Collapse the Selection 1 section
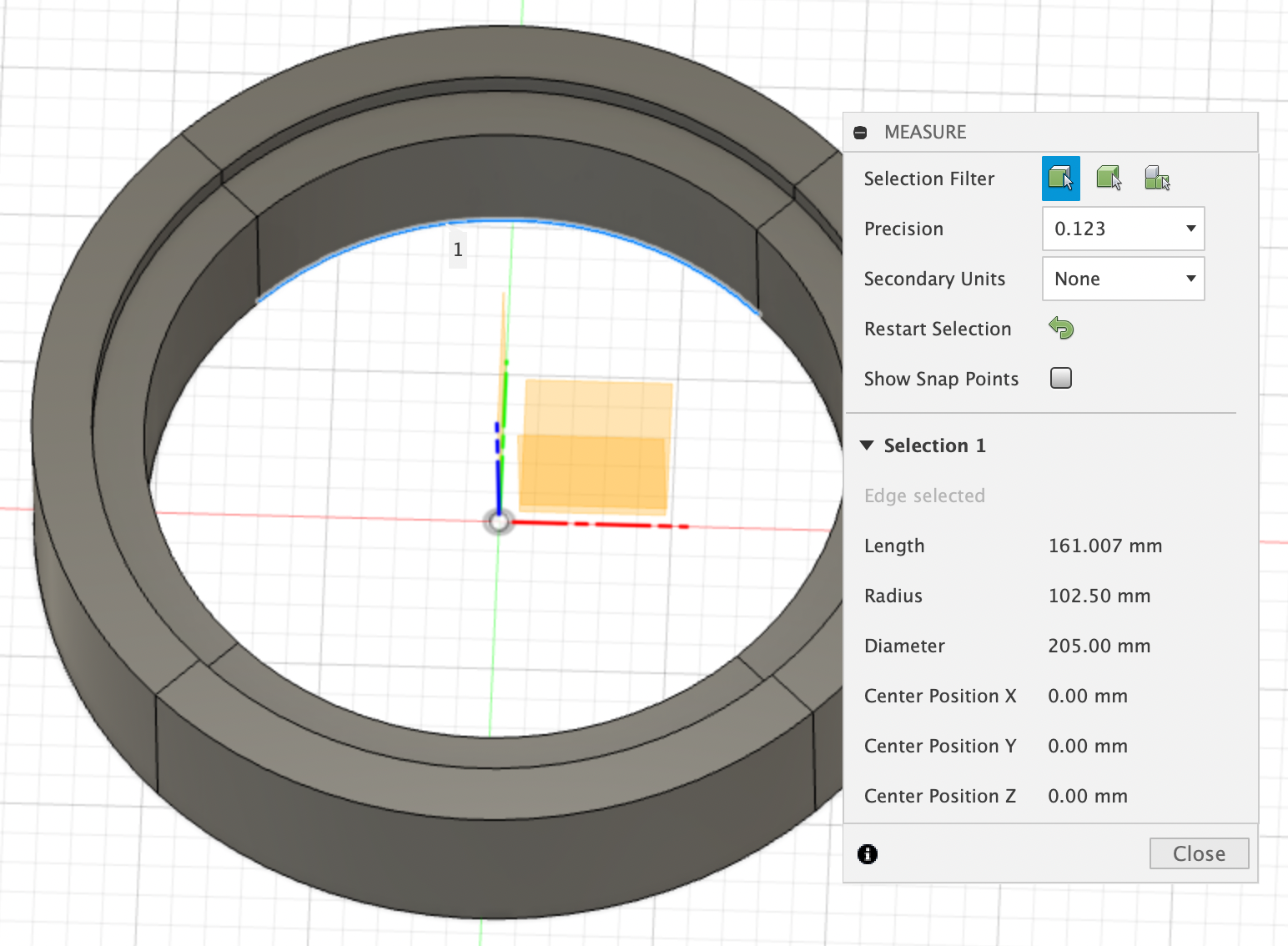Screen dimensions: 1288x946 (x=867, y=445)
